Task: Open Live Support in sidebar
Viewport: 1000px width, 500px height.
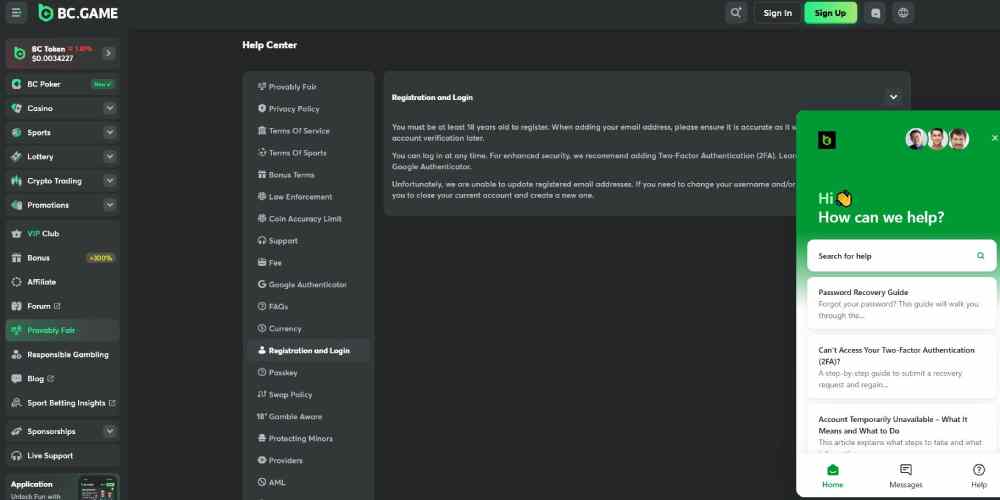Action: (x=50, y=456)
